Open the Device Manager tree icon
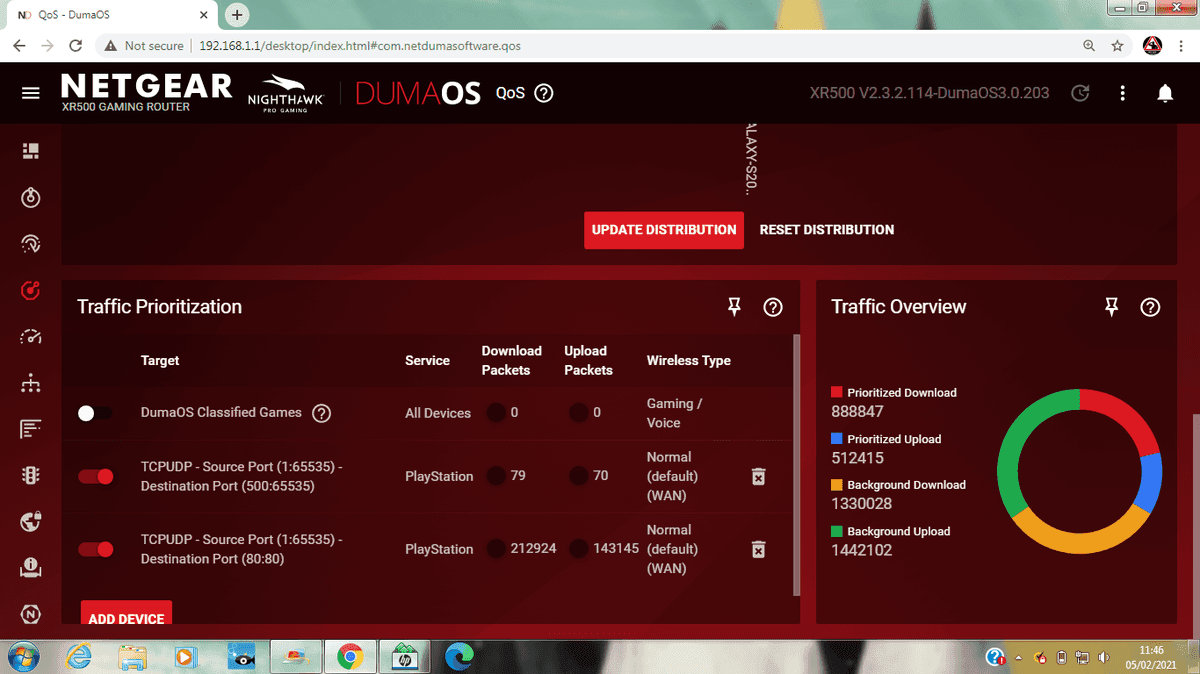Image resolution: width=1200 pixels, height=674 pixels. pos(31,383)
